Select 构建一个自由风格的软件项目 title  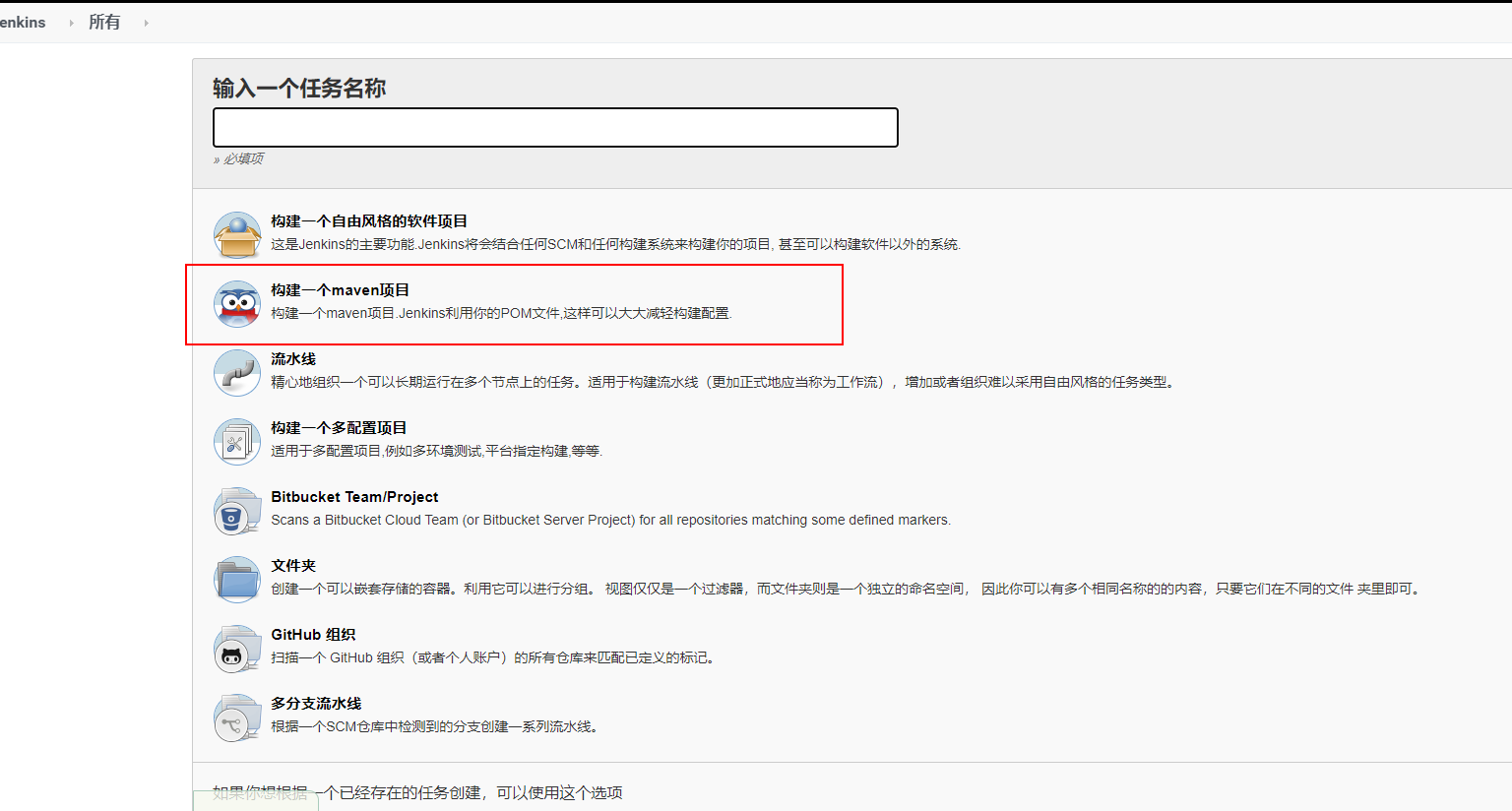369,221
